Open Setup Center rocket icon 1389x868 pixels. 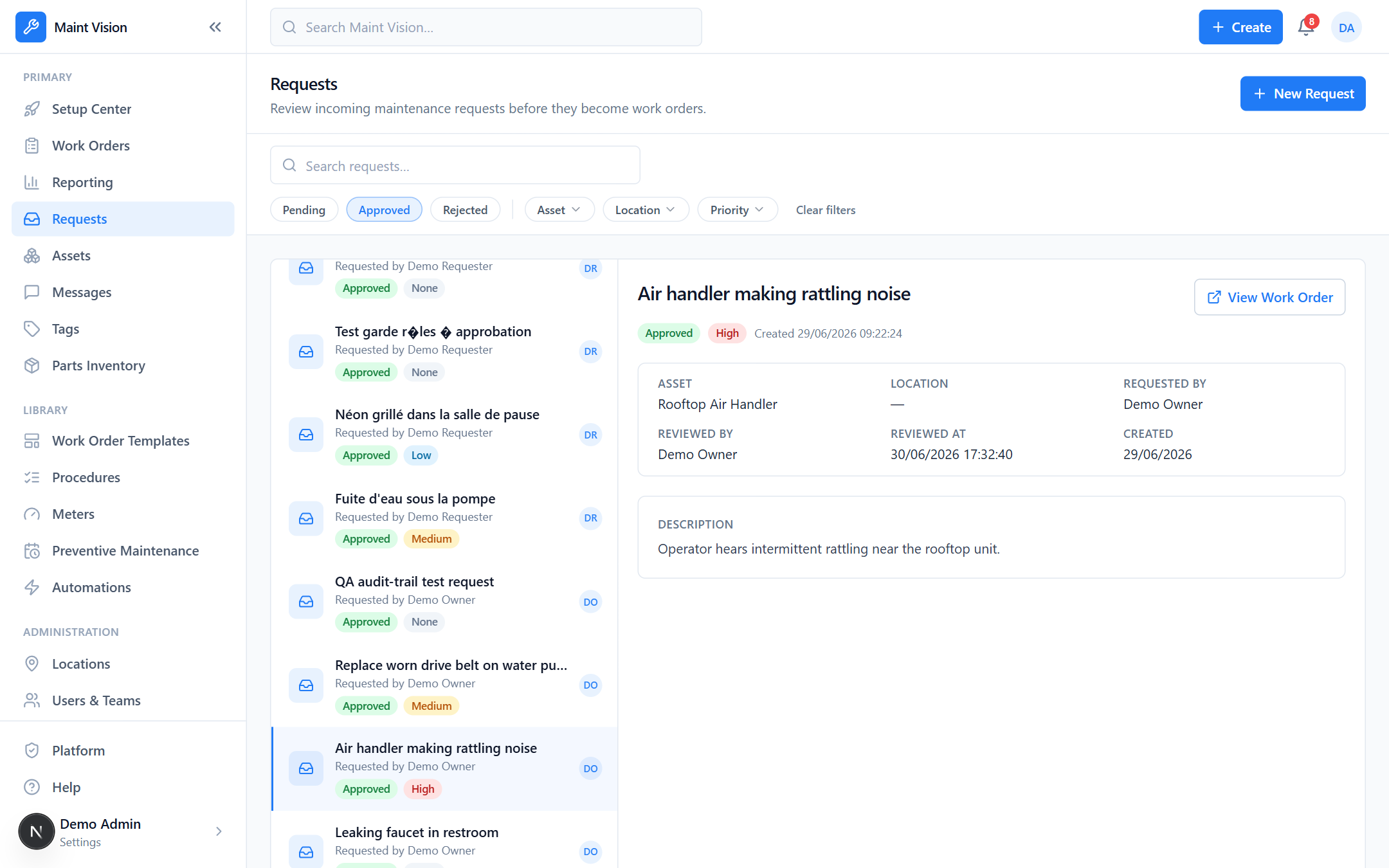click(x=32, y=109)
